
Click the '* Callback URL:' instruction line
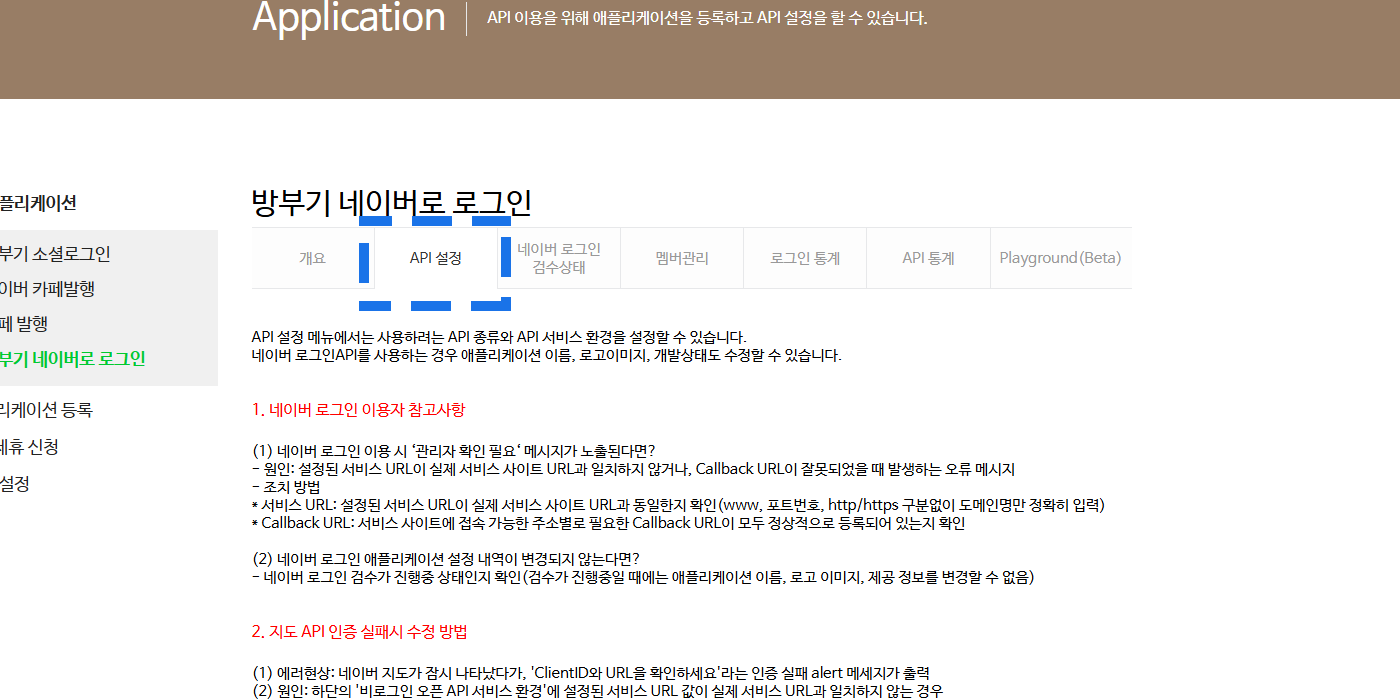coord(608,523)
